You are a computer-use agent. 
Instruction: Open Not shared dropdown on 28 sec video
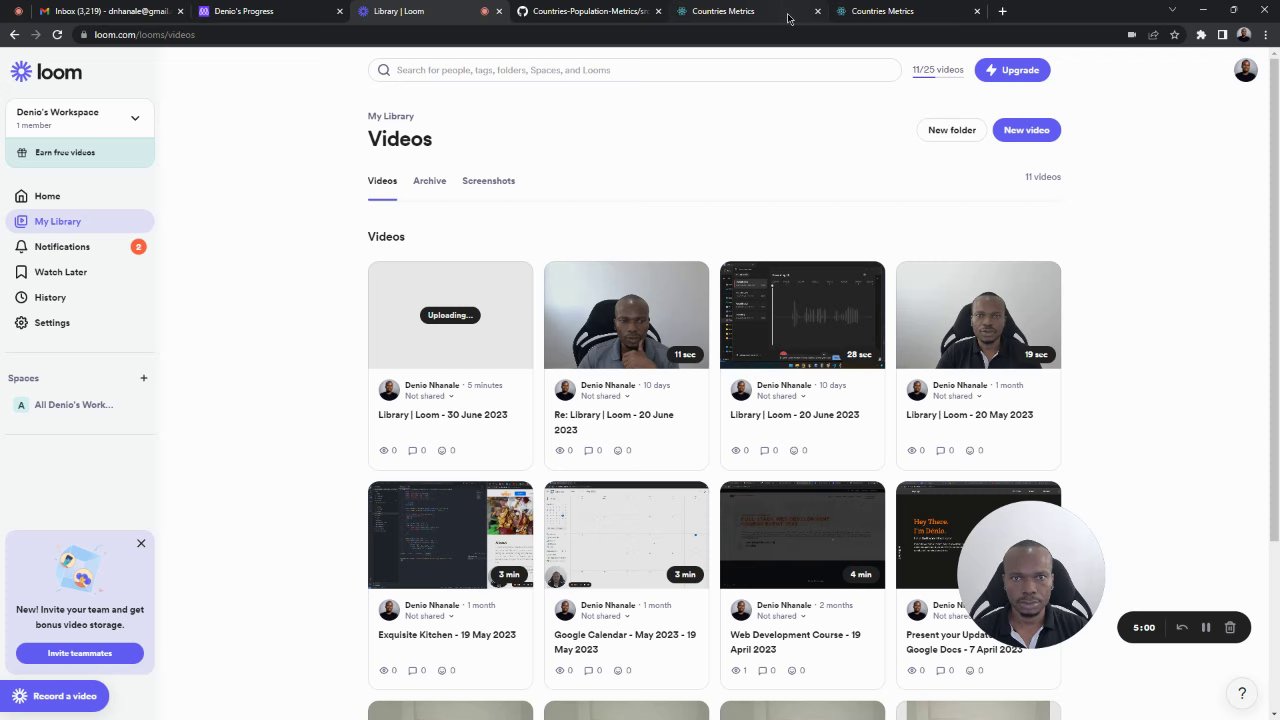click(781, 396)
